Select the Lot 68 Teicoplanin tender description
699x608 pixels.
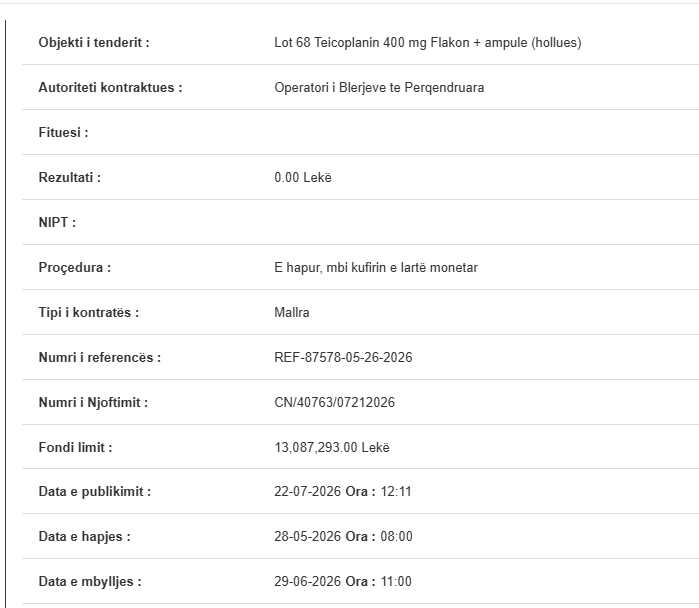point(428,42)
